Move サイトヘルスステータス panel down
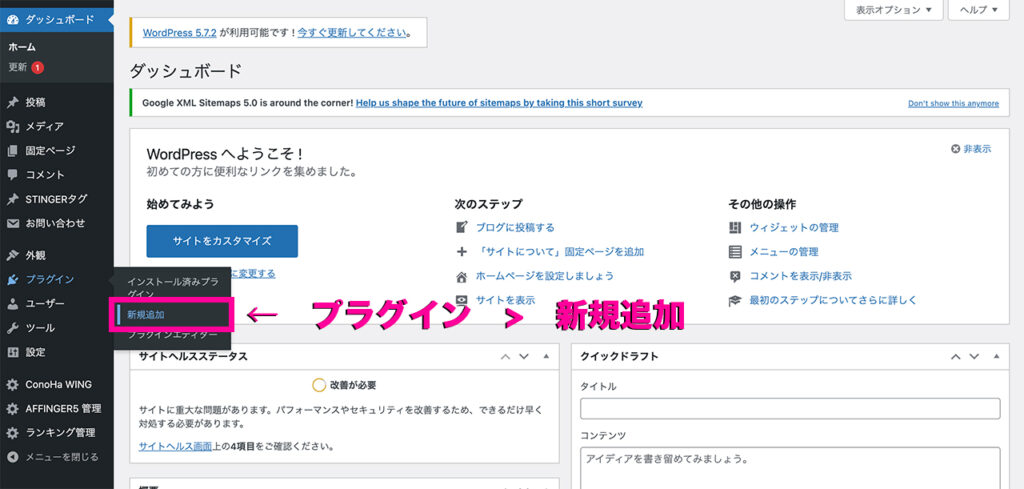Viewport: 1024px width, 489px height. (x=523, y=356)
